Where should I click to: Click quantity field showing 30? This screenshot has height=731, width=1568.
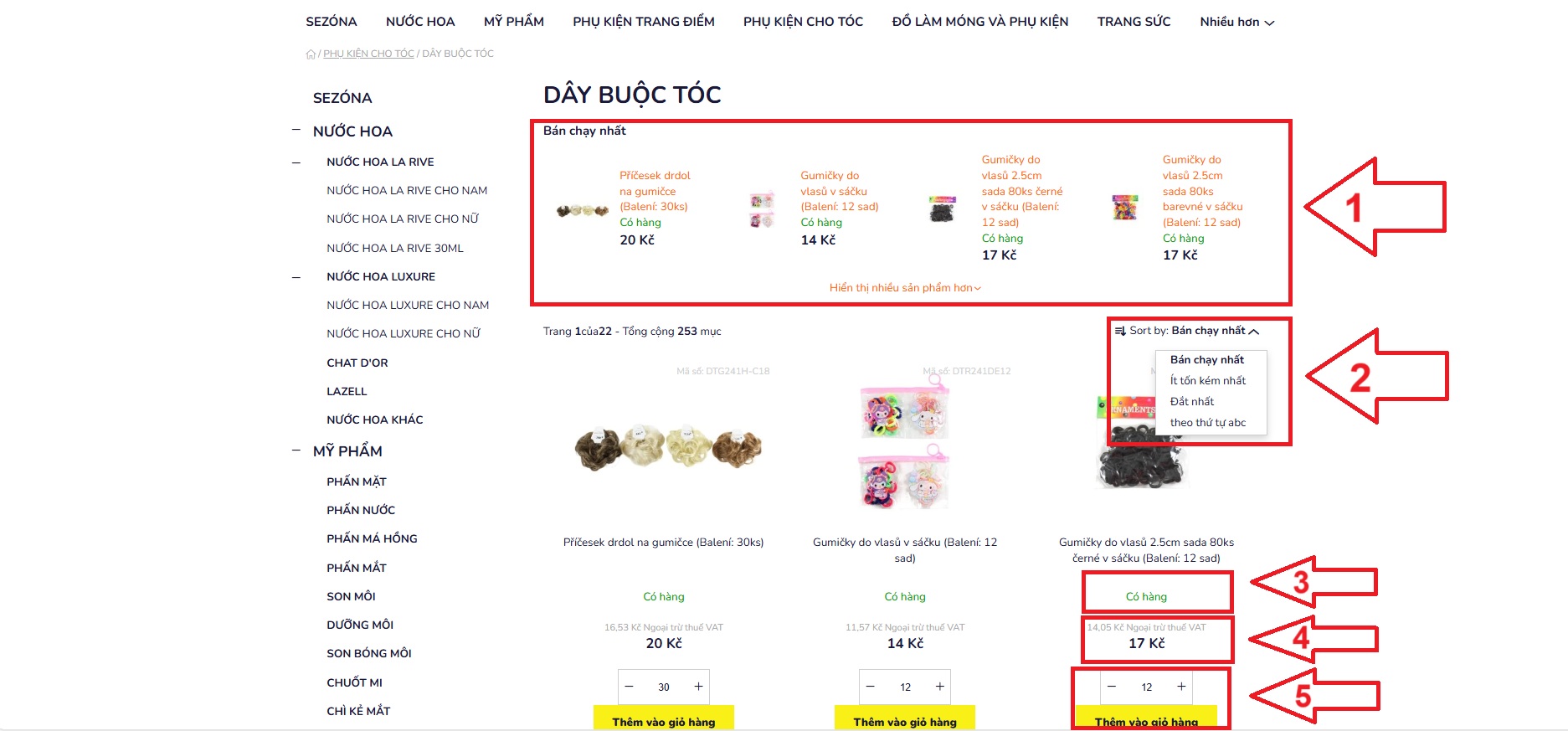coord(663,687)
